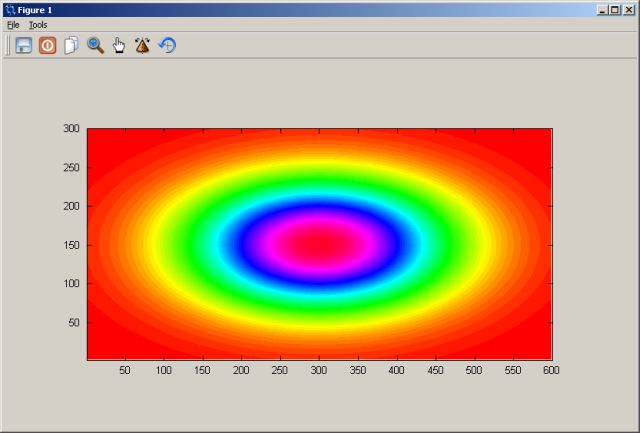Close the Figure 1 window

click(629, 10)
